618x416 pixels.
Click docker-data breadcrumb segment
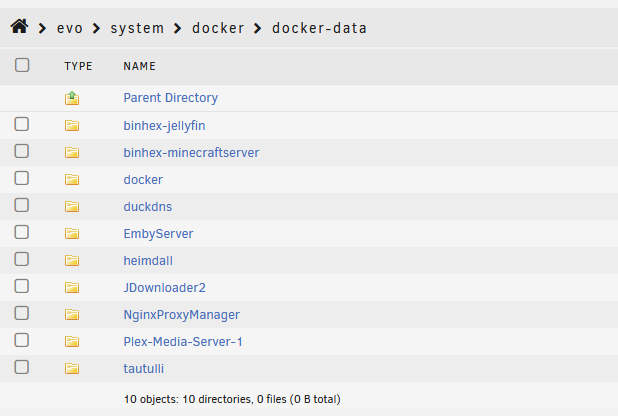[x=319, y=28]
